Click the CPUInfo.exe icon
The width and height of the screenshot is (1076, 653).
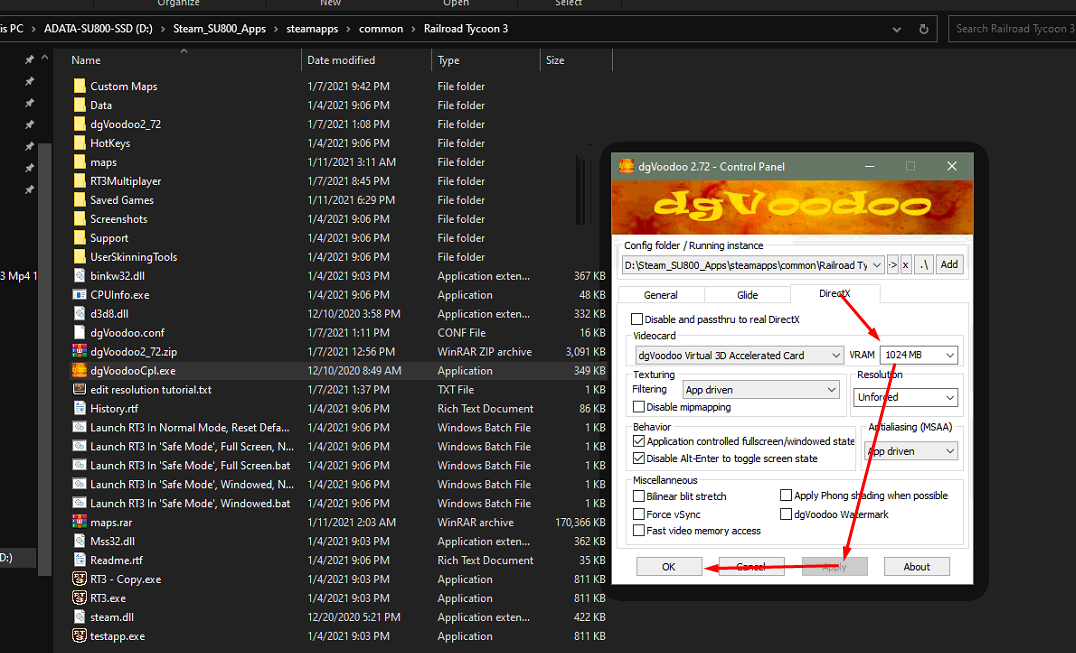[80, 295]
